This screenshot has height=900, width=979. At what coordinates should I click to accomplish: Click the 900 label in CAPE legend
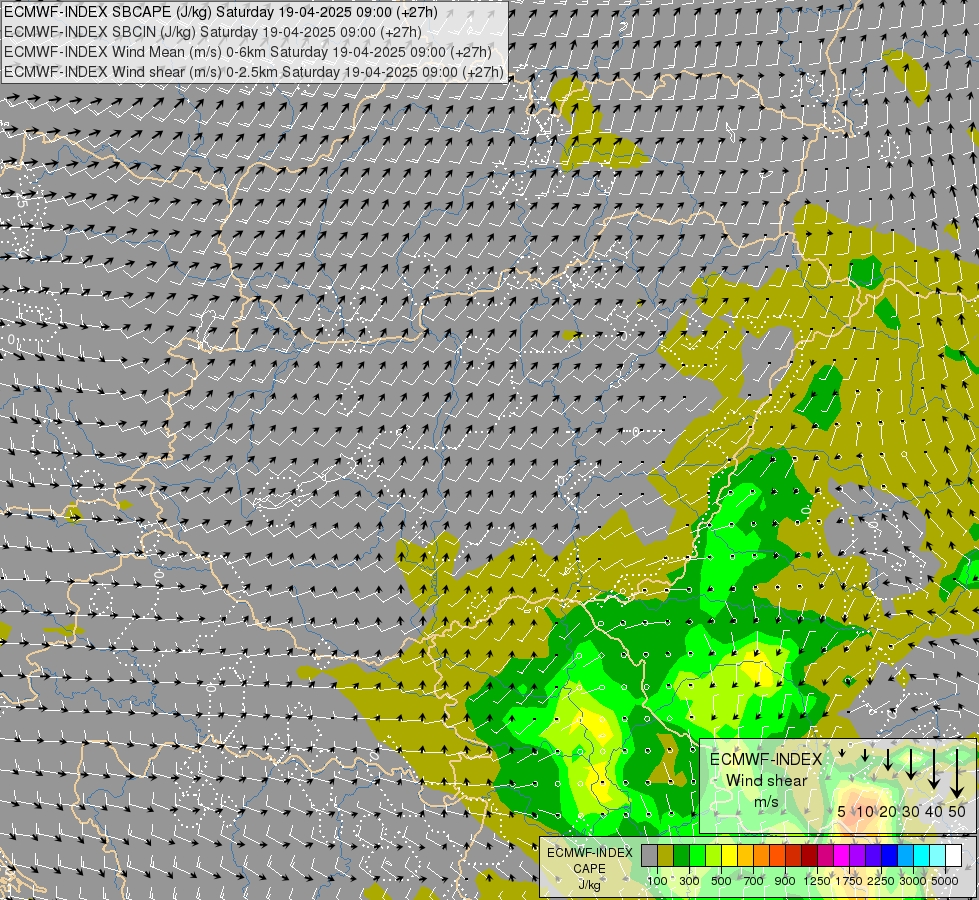point(785,881)
